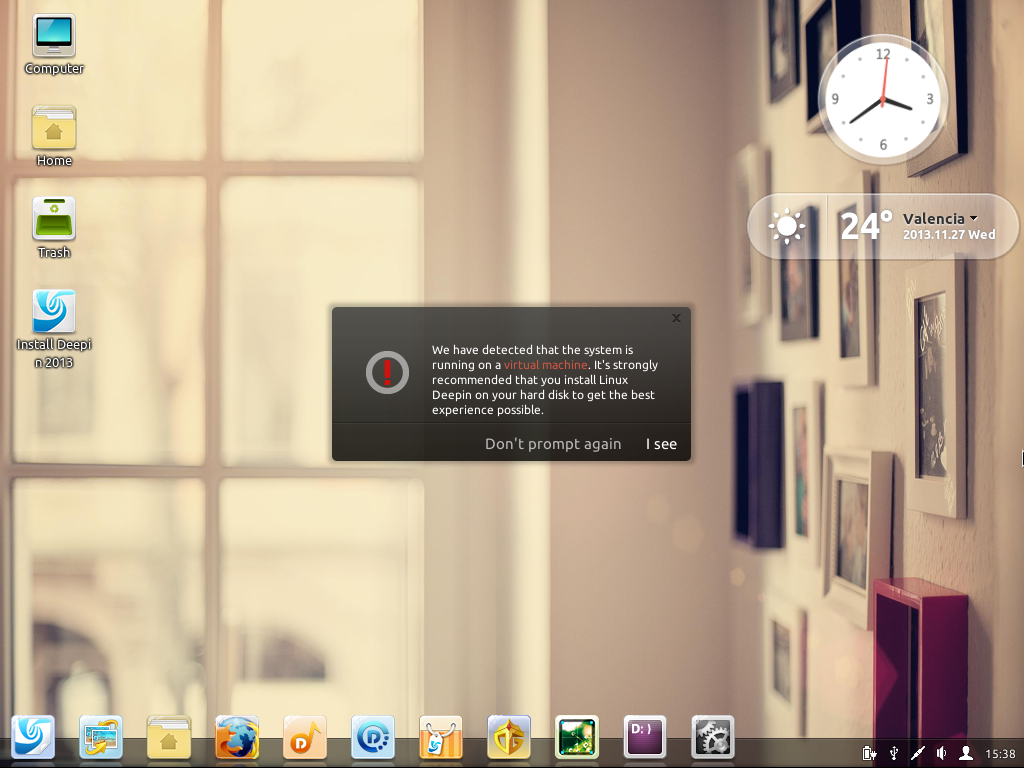Launch Firefox from the dock
This screenshot has width=1024, height=768.
236,737
